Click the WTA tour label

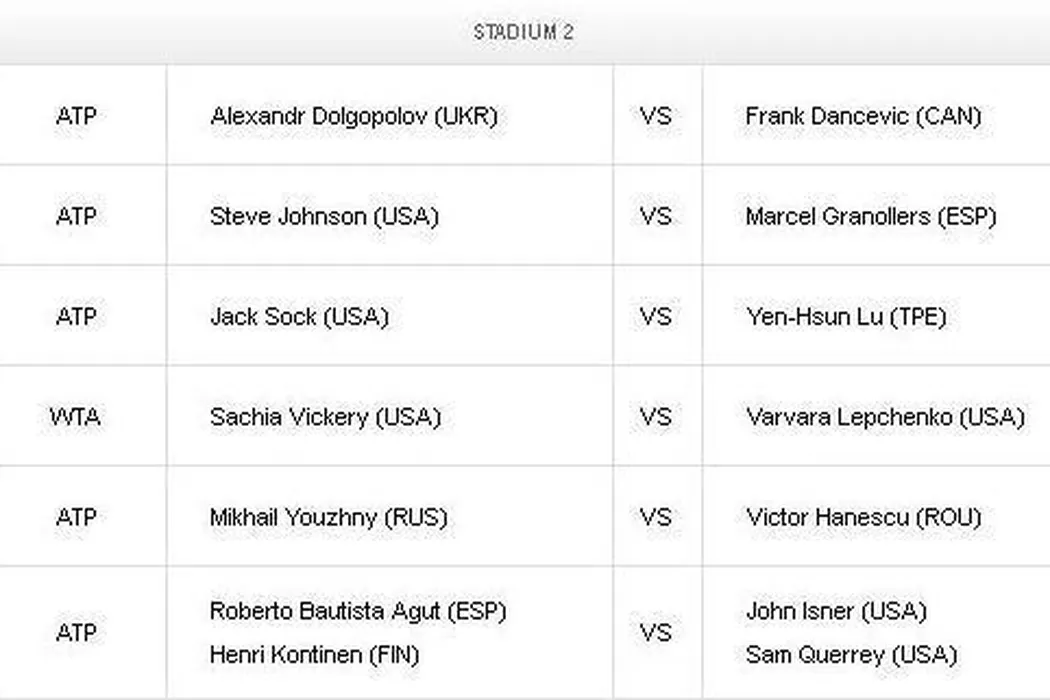(75, 417)
